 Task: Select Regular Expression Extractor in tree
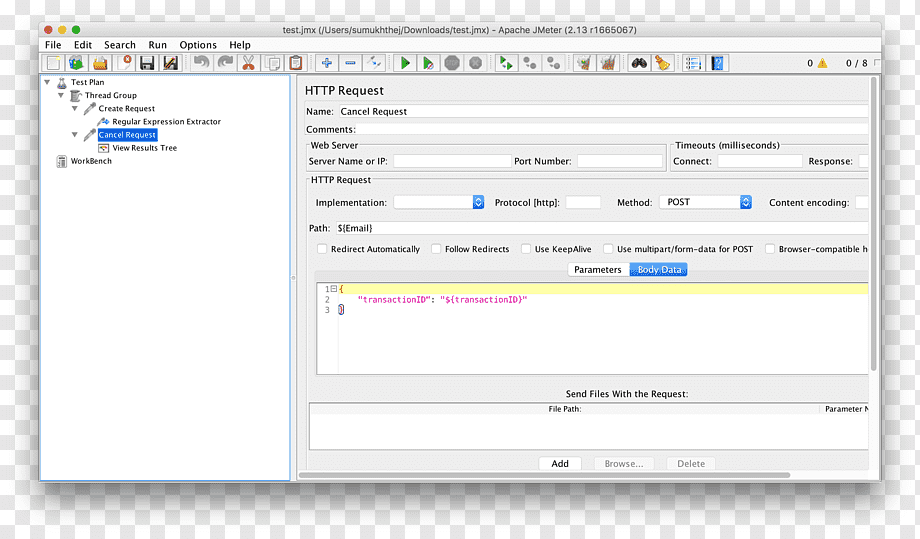[x=167, y=121]
